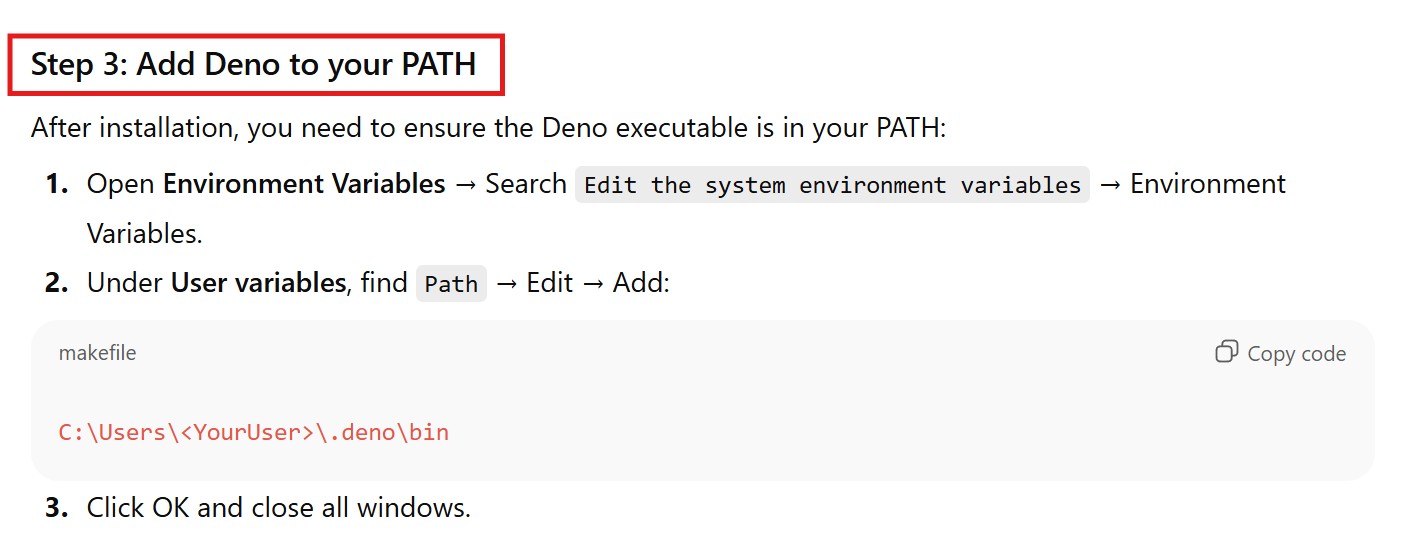Click the sentence "Click OK and close all windows."

(278, 508)
